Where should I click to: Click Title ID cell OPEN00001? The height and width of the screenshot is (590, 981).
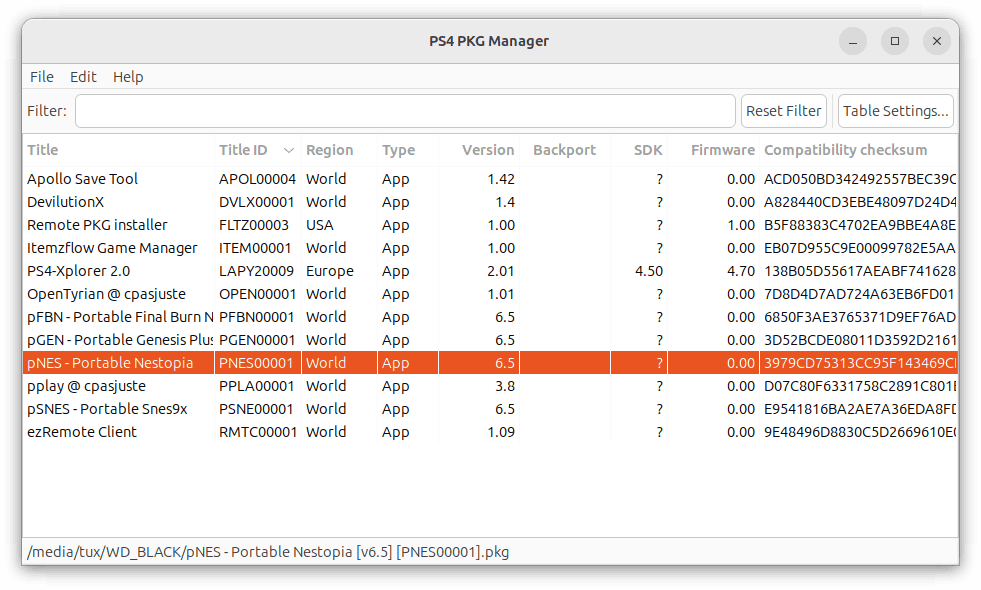point(257,294)
